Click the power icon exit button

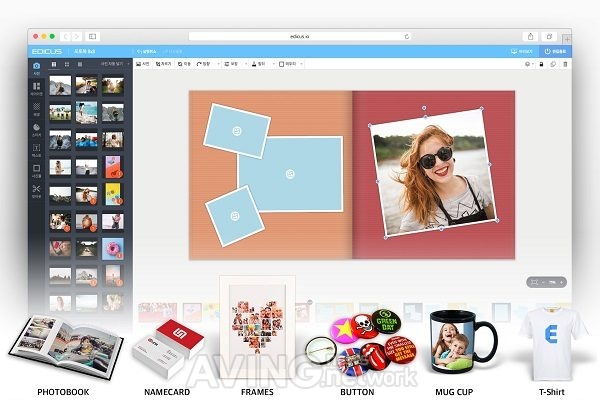click(555, 51)
